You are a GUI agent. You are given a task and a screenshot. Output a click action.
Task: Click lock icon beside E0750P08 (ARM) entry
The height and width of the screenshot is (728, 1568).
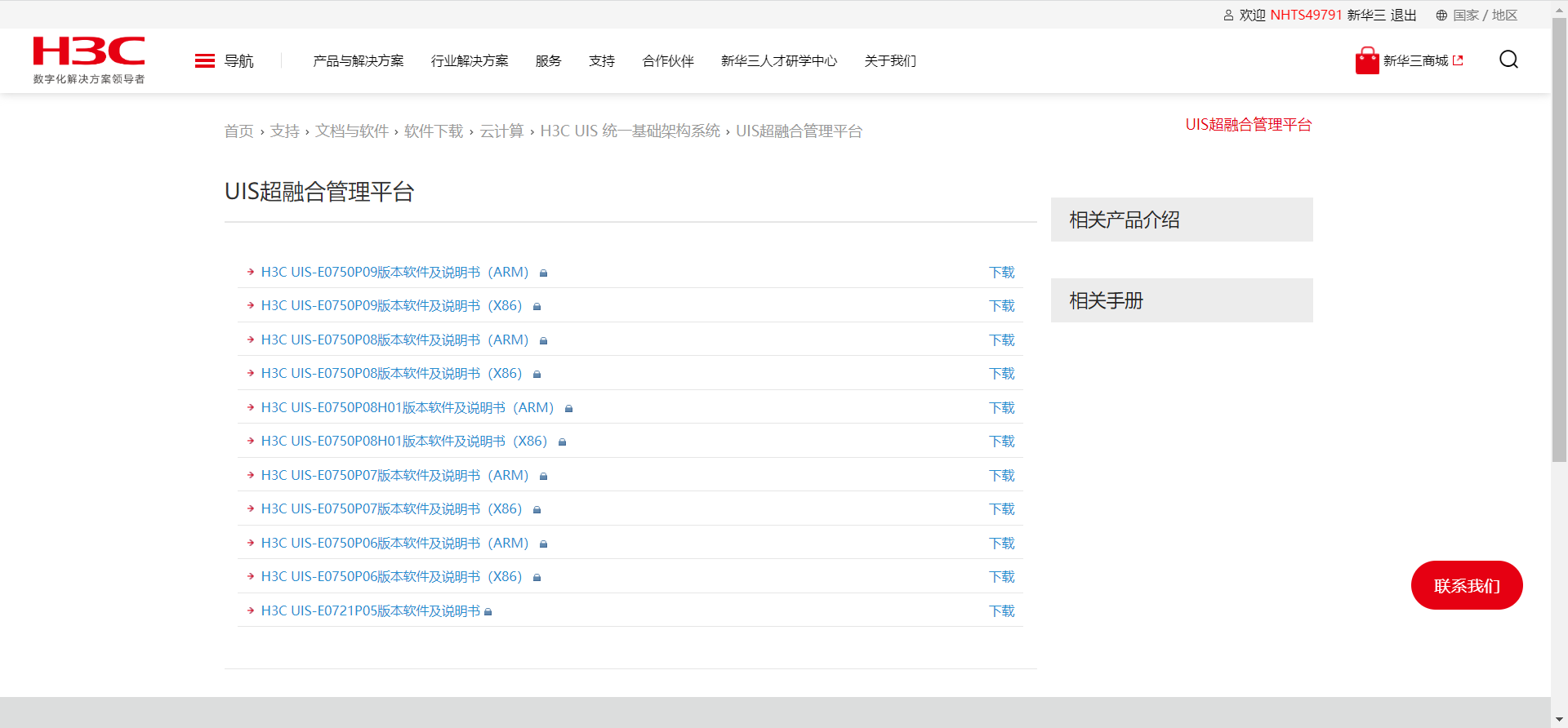pyautogui.click(x=543, y=341)
